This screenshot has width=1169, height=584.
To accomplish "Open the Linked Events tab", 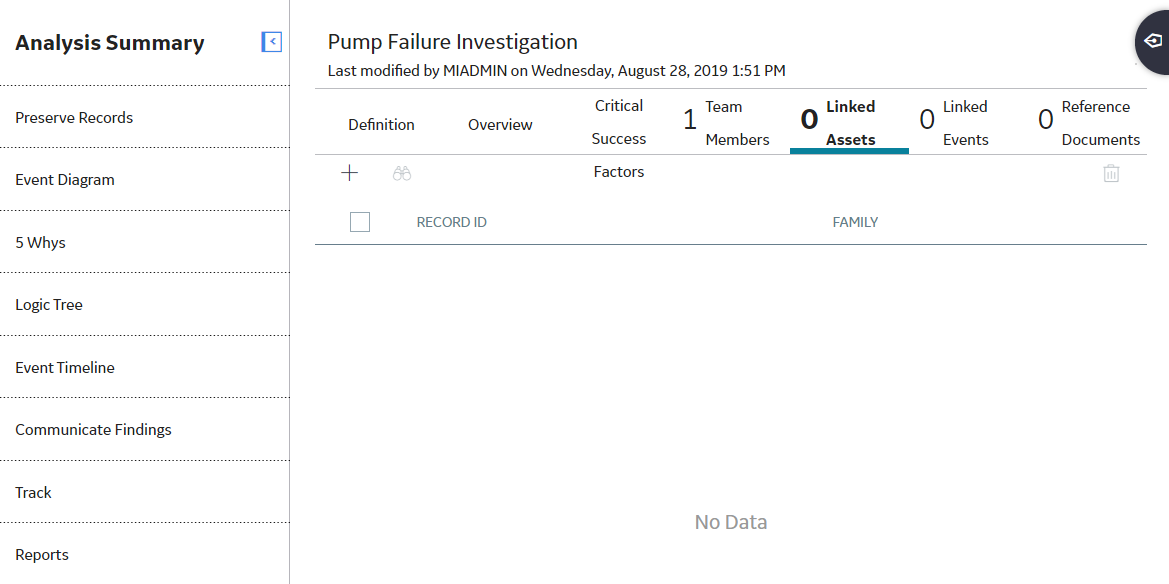I will tap(954, 123).
